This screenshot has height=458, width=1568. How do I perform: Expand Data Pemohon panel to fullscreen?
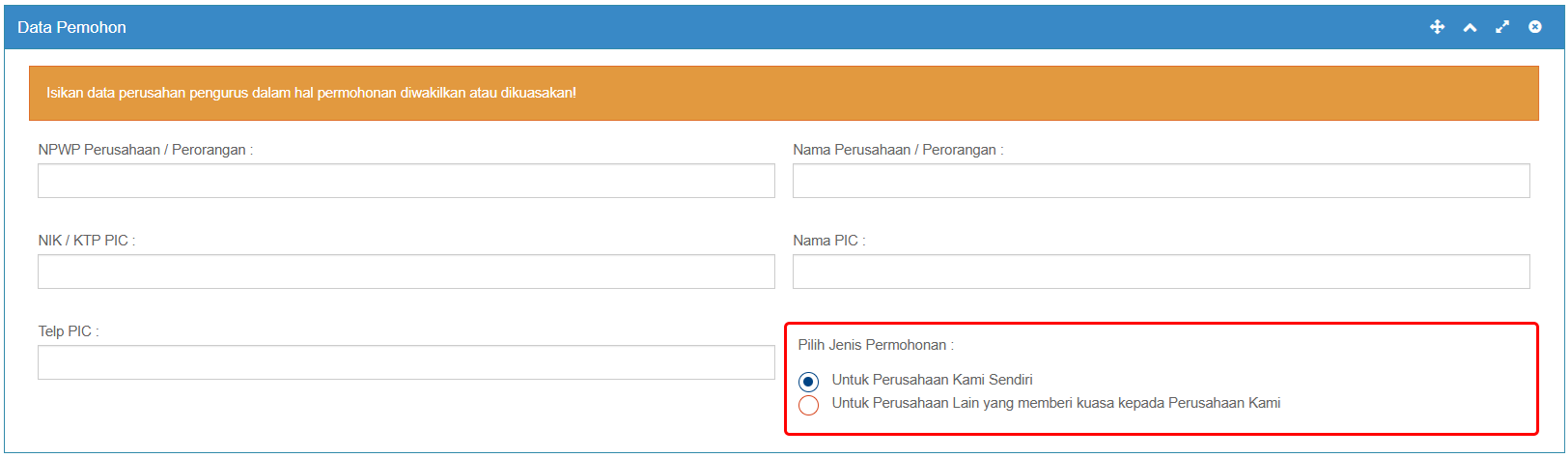1502,27
